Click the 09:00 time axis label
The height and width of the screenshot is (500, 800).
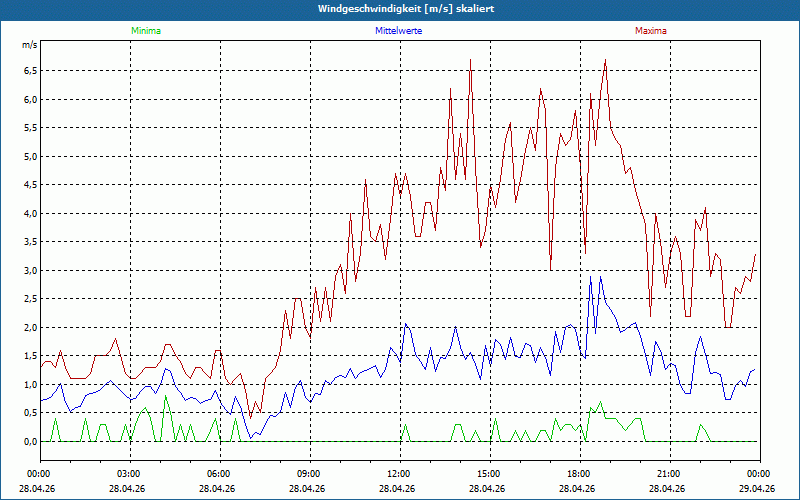click(x=310, y=474)
